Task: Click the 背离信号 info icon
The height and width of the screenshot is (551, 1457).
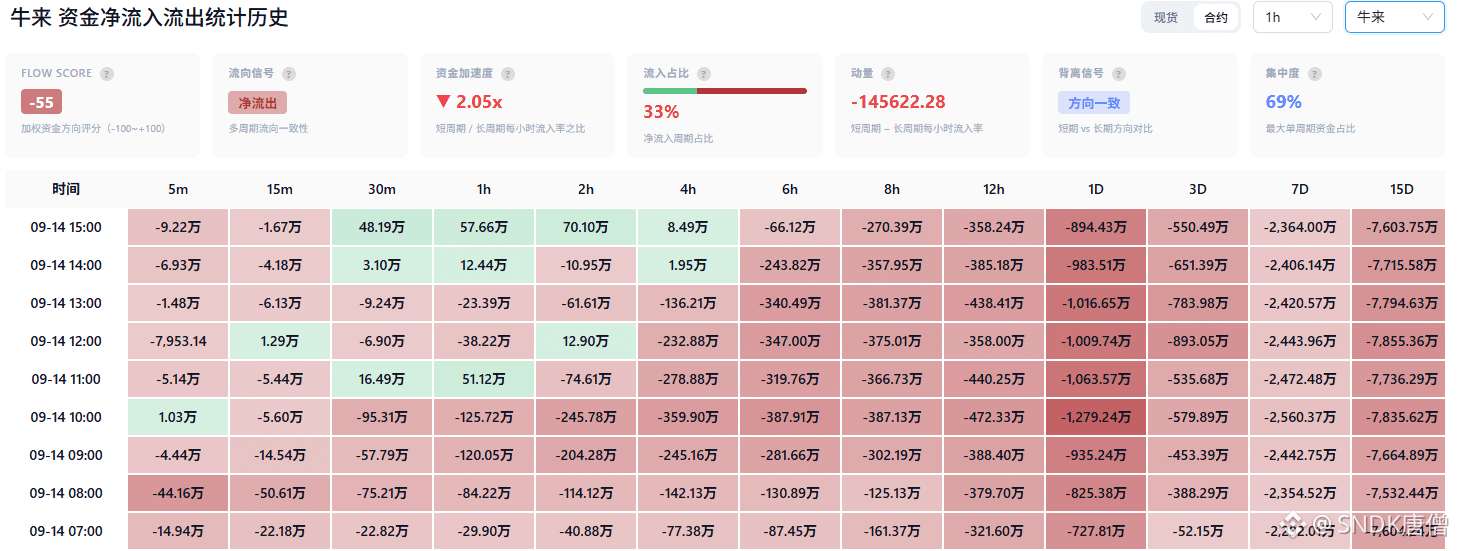Action: pyautogui.click(x=1119, y=74)
